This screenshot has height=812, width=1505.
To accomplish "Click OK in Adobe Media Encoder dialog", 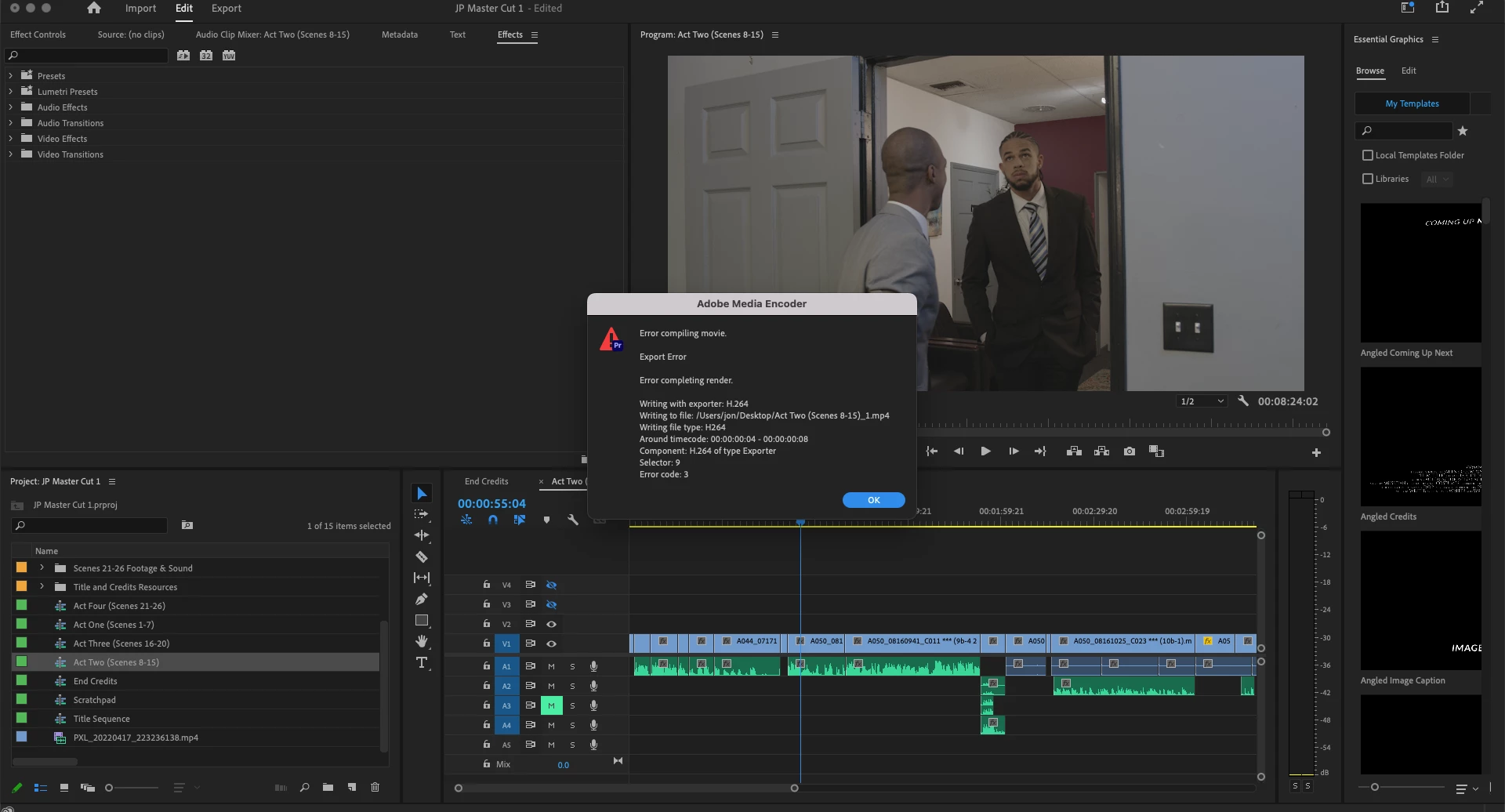I will [874, 500].
